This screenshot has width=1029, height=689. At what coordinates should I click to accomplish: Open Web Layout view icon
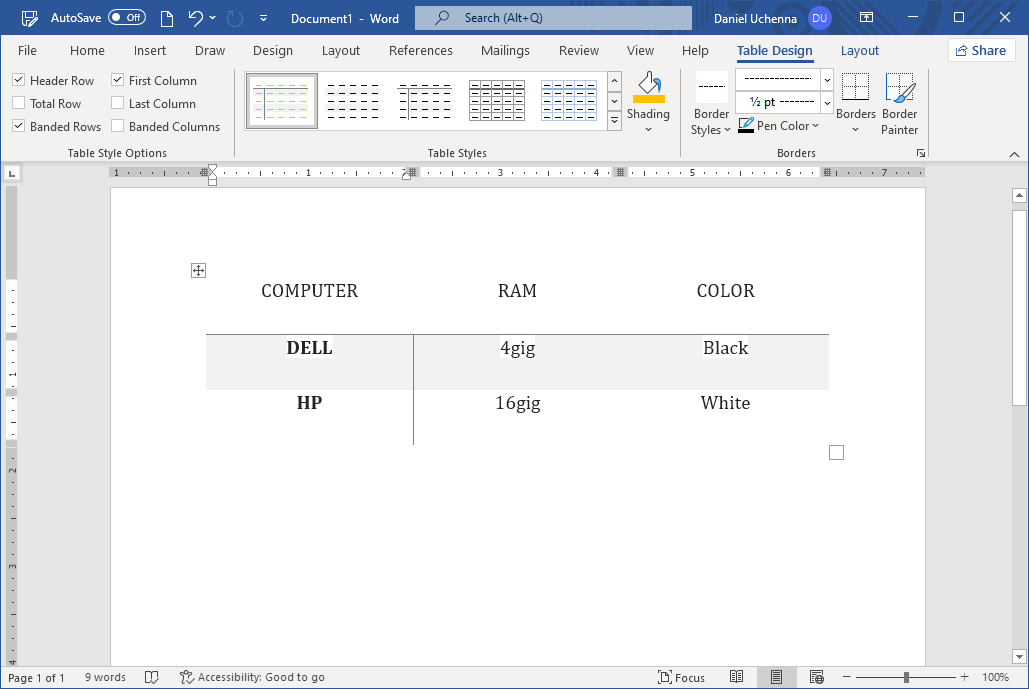point(816,677)
